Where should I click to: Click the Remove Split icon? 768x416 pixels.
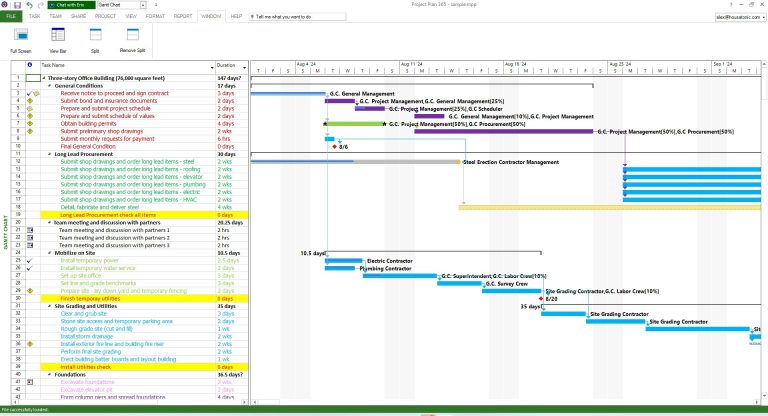133,34
